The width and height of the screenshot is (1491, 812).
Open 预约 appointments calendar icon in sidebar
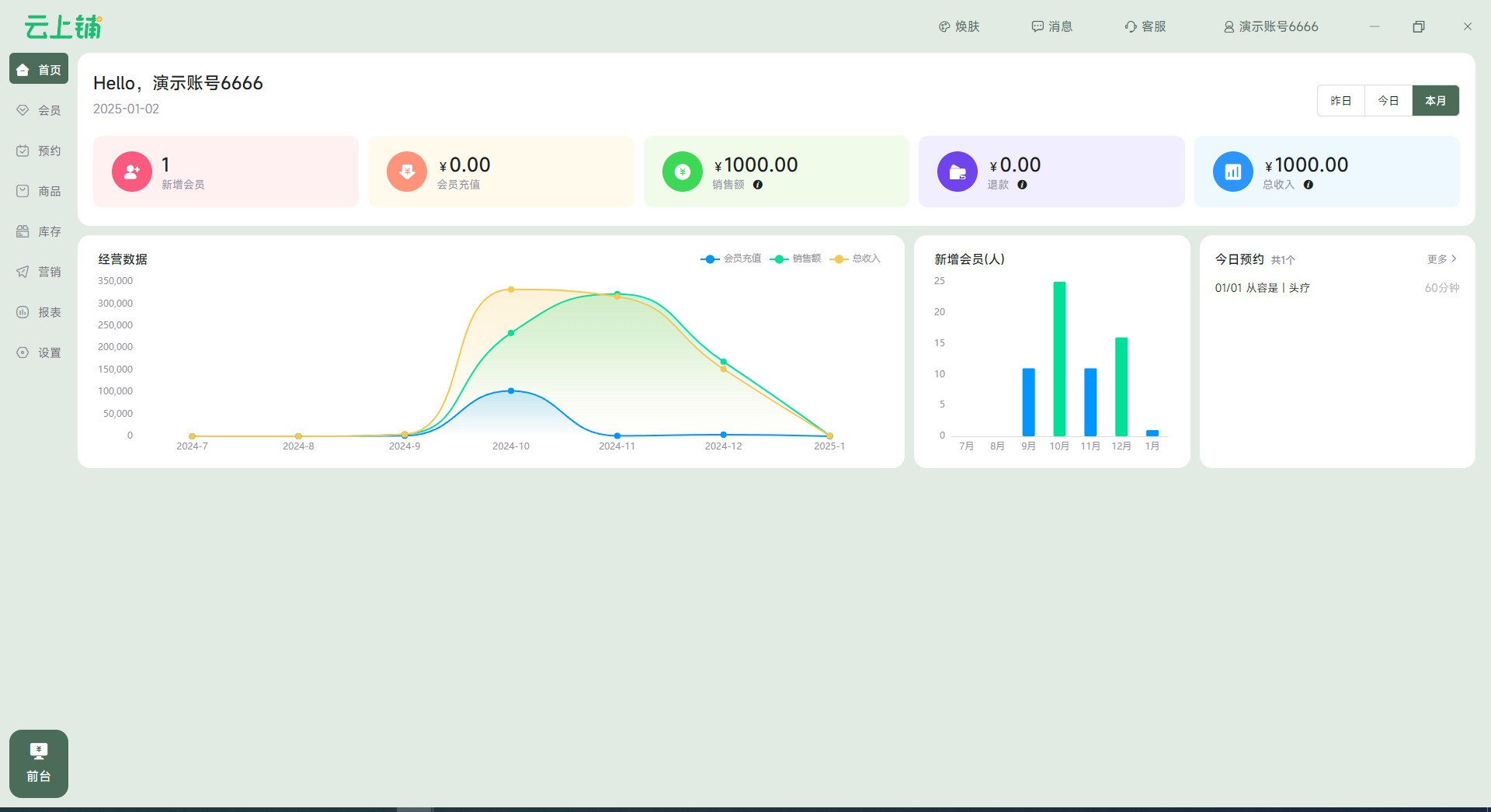23,151
